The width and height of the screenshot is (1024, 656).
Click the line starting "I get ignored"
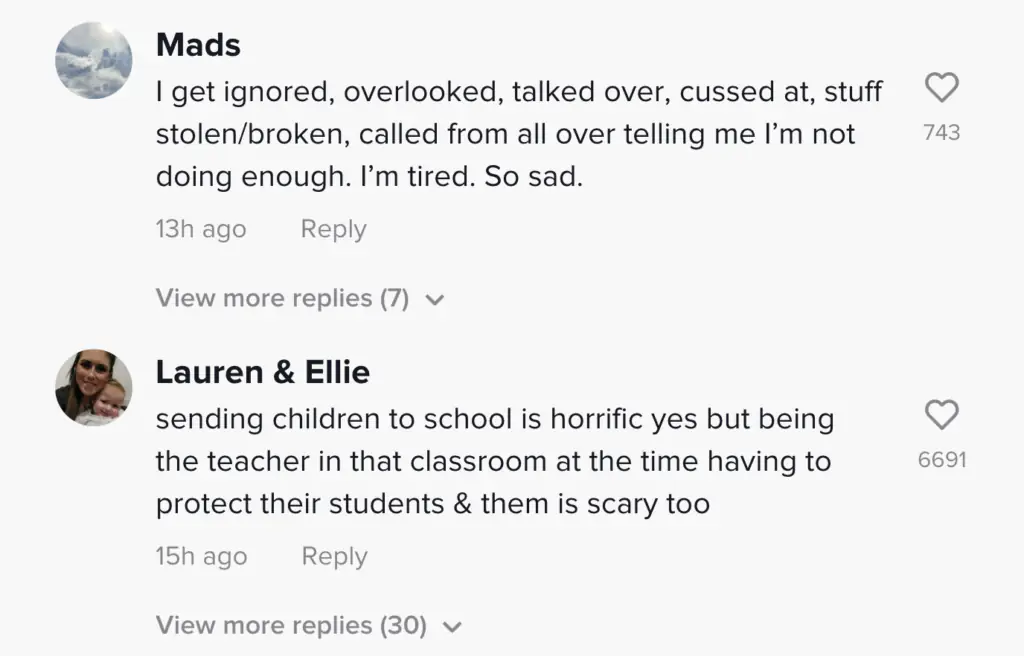point(519,92)
